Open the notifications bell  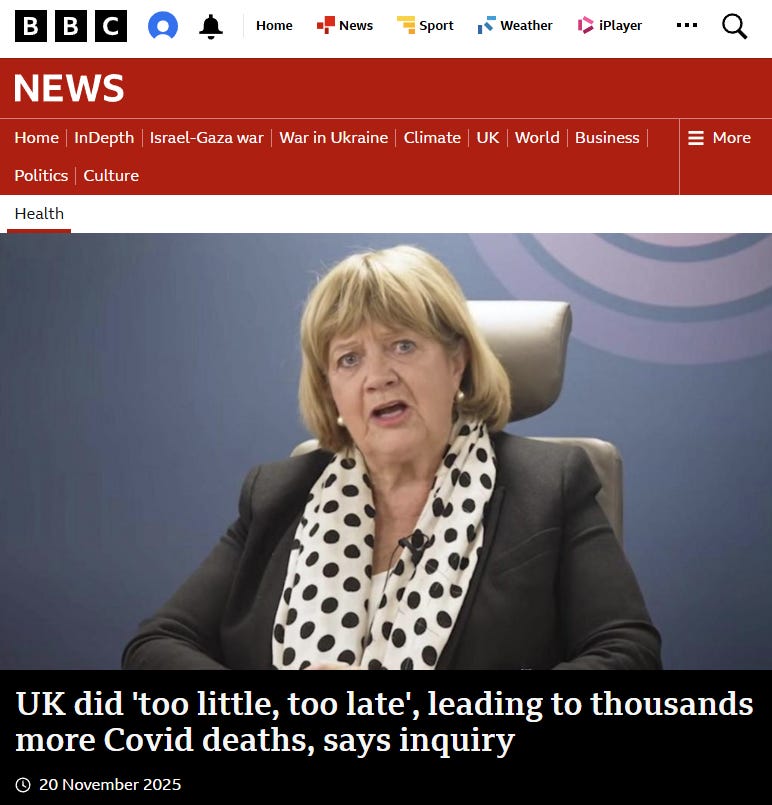pos(210,26)
